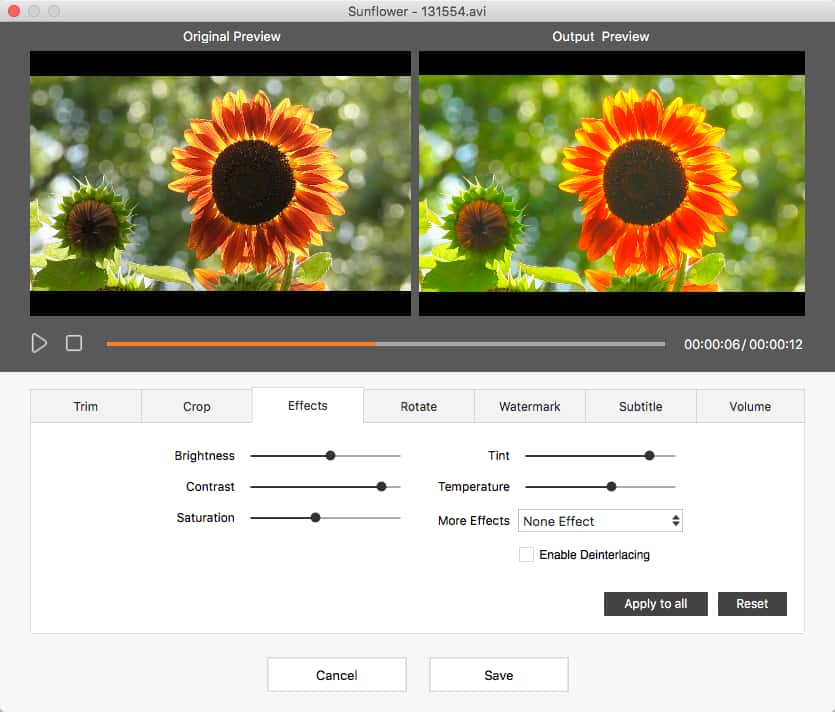
Task: Adjust the Brightness slider handle
Action: (x=330, y=455)
